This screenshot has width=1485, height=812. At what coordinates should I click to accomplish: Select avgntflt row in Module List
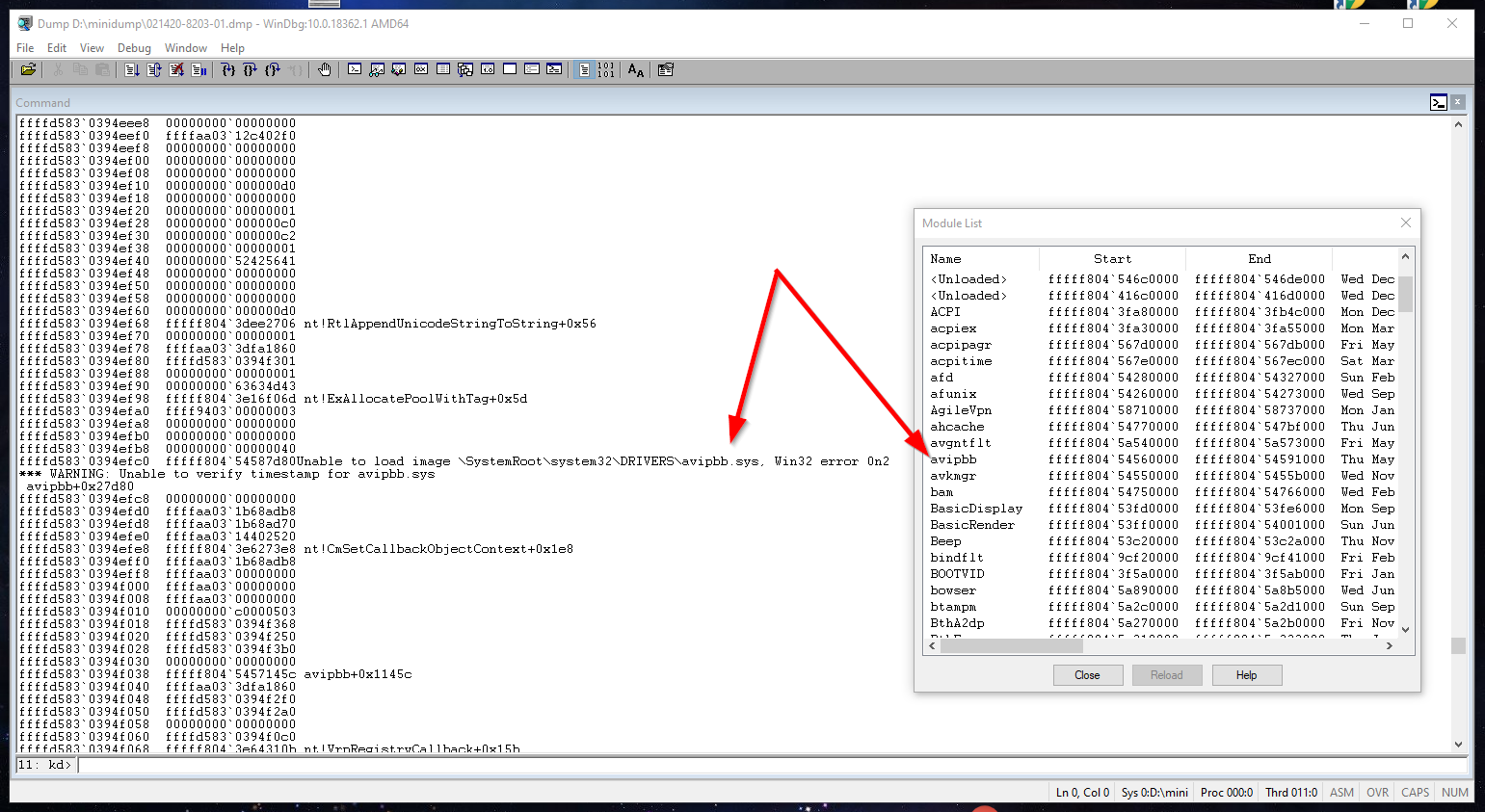(x=1161, y=443)
